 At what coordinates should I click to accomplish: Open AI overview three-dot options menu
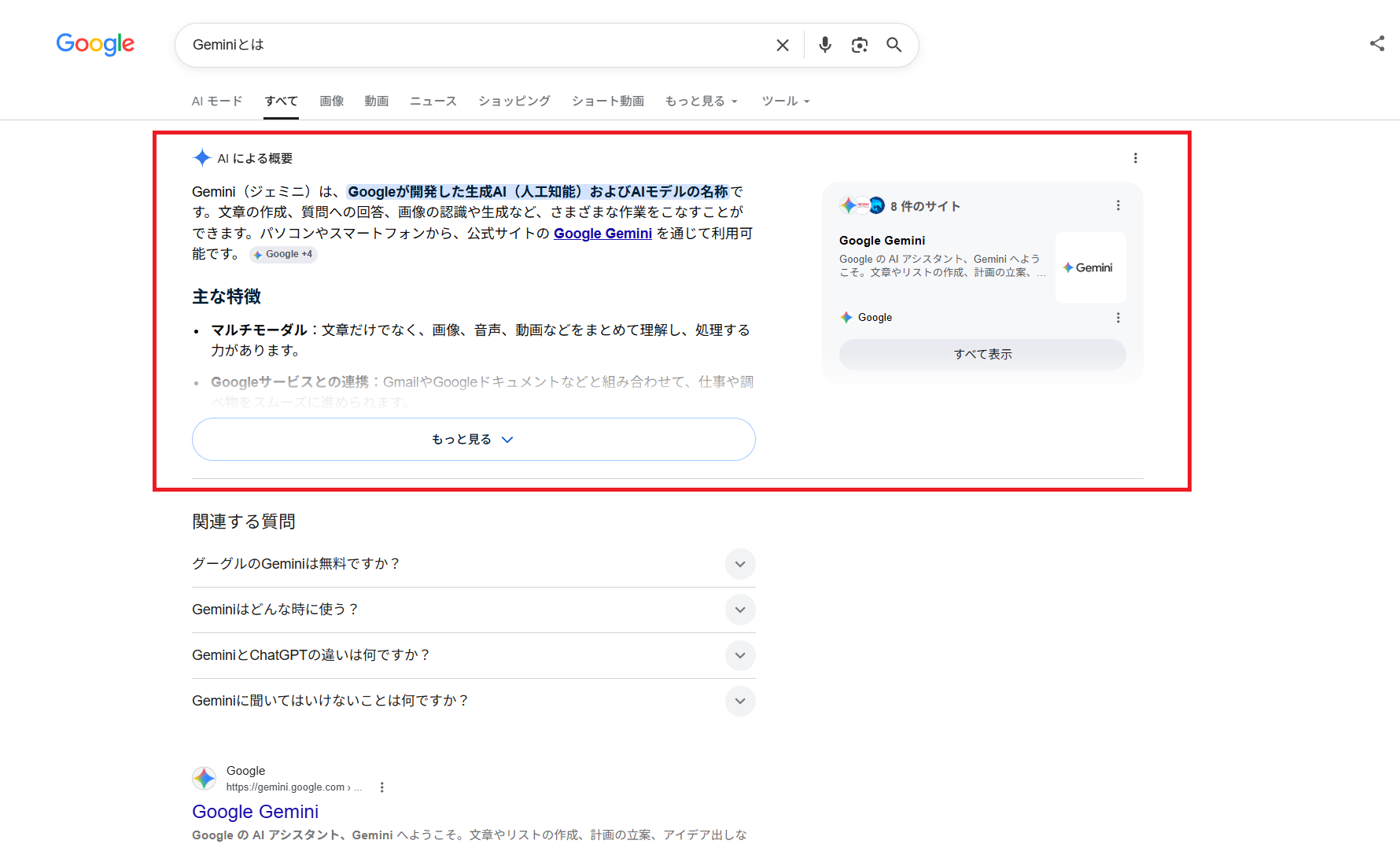[1136, 158]
